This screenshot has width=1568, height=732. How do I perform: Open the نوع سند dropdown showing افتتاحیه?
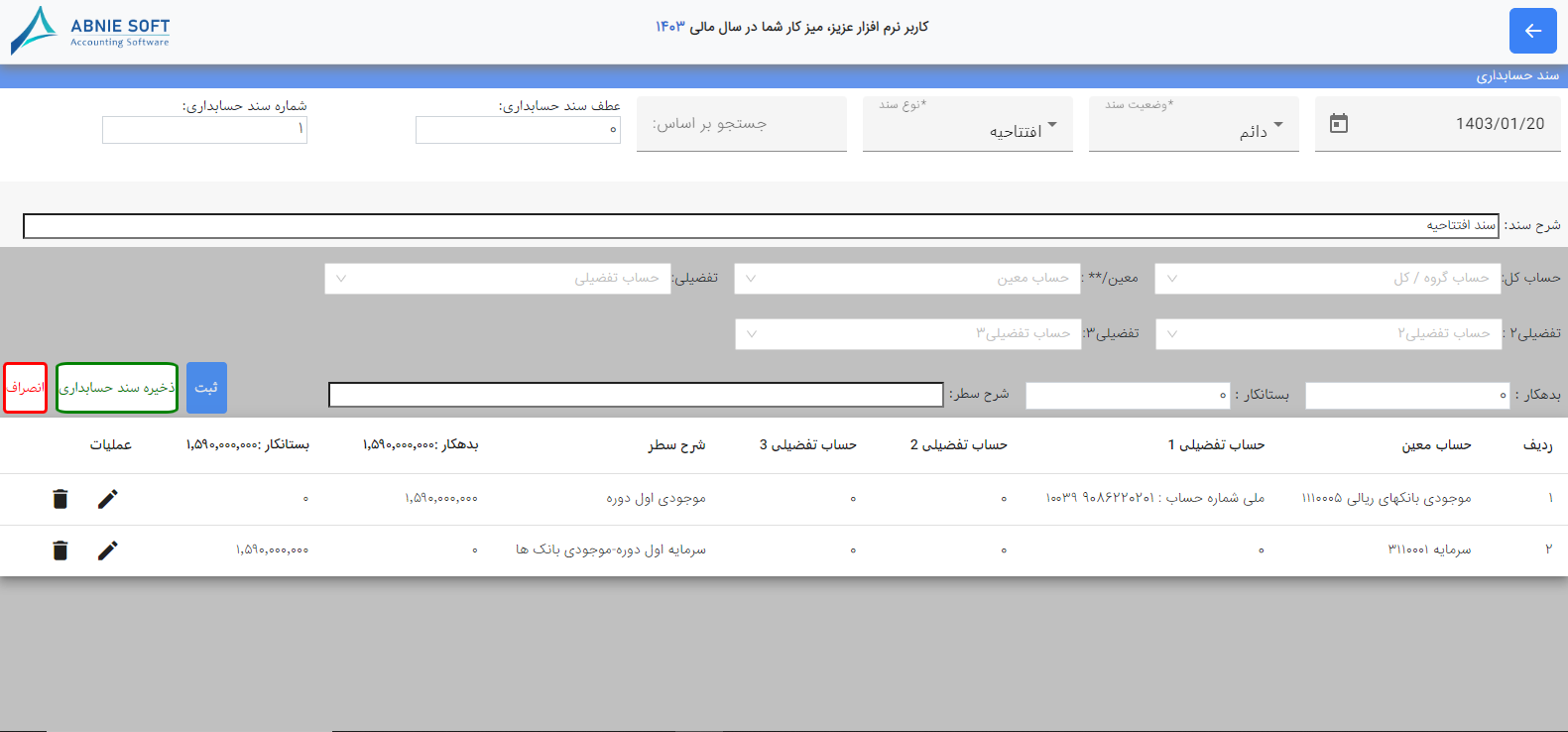tap(968, 124)
